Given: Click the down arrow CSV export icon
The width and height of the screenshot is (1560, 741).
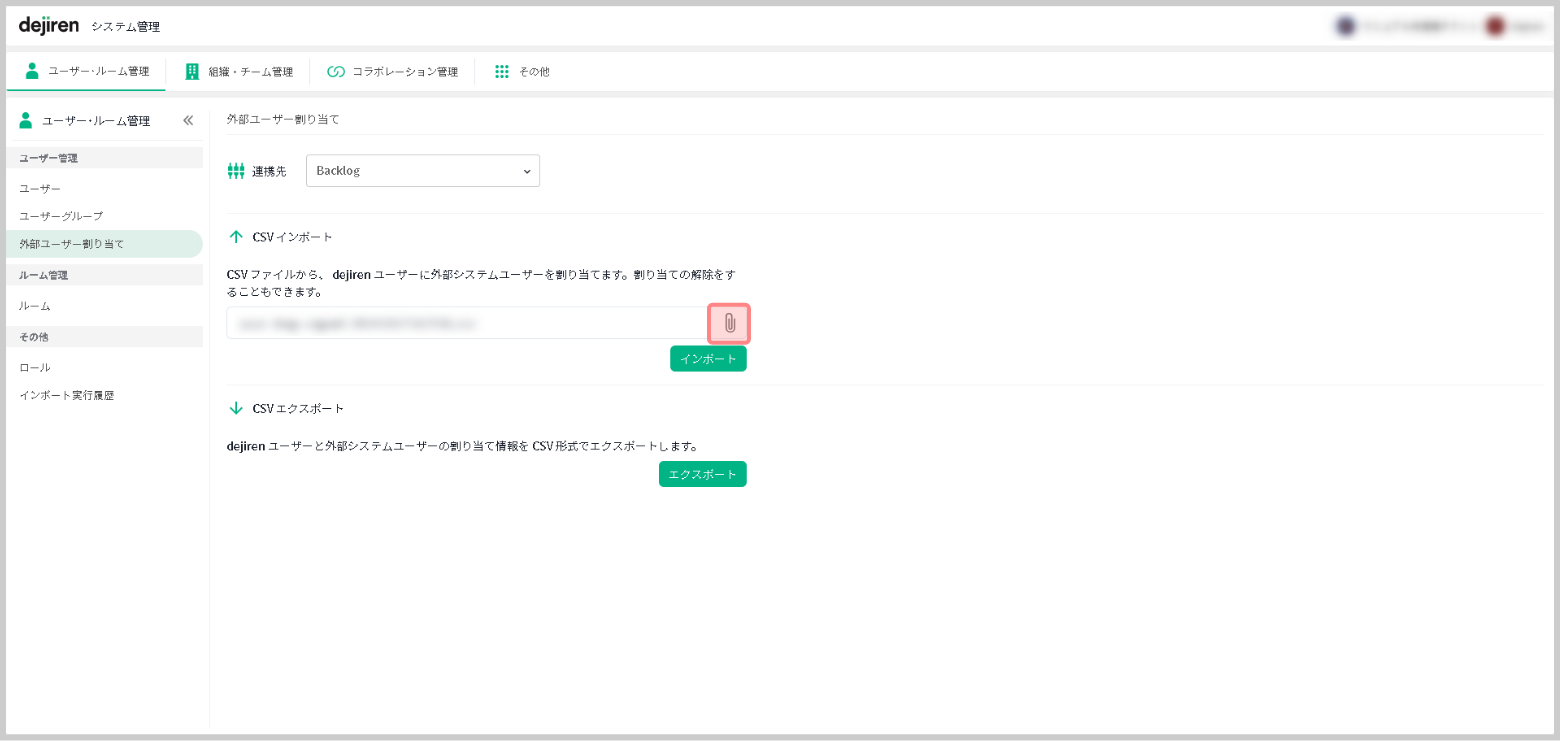Looking at the screenshot, I should click(236, 408).
